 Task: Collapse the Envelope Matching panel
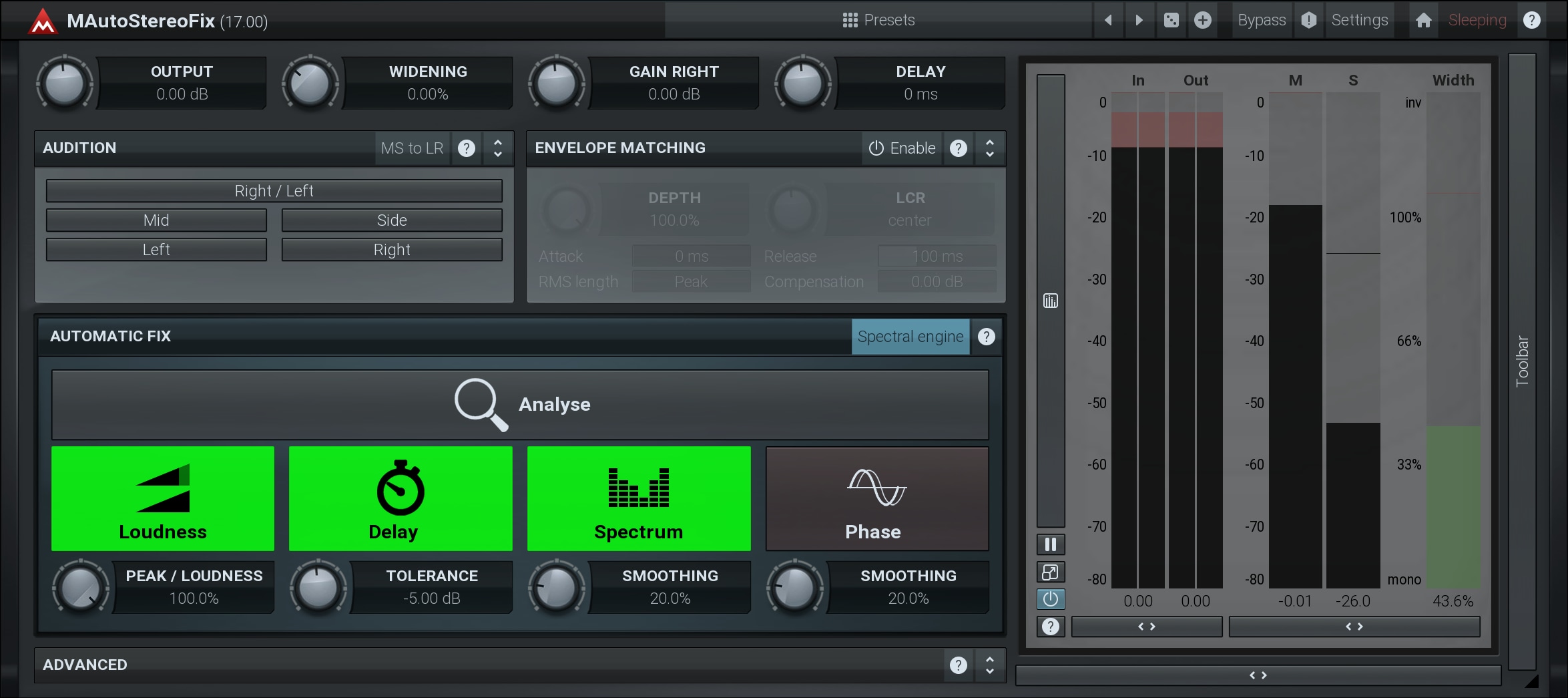989,148
